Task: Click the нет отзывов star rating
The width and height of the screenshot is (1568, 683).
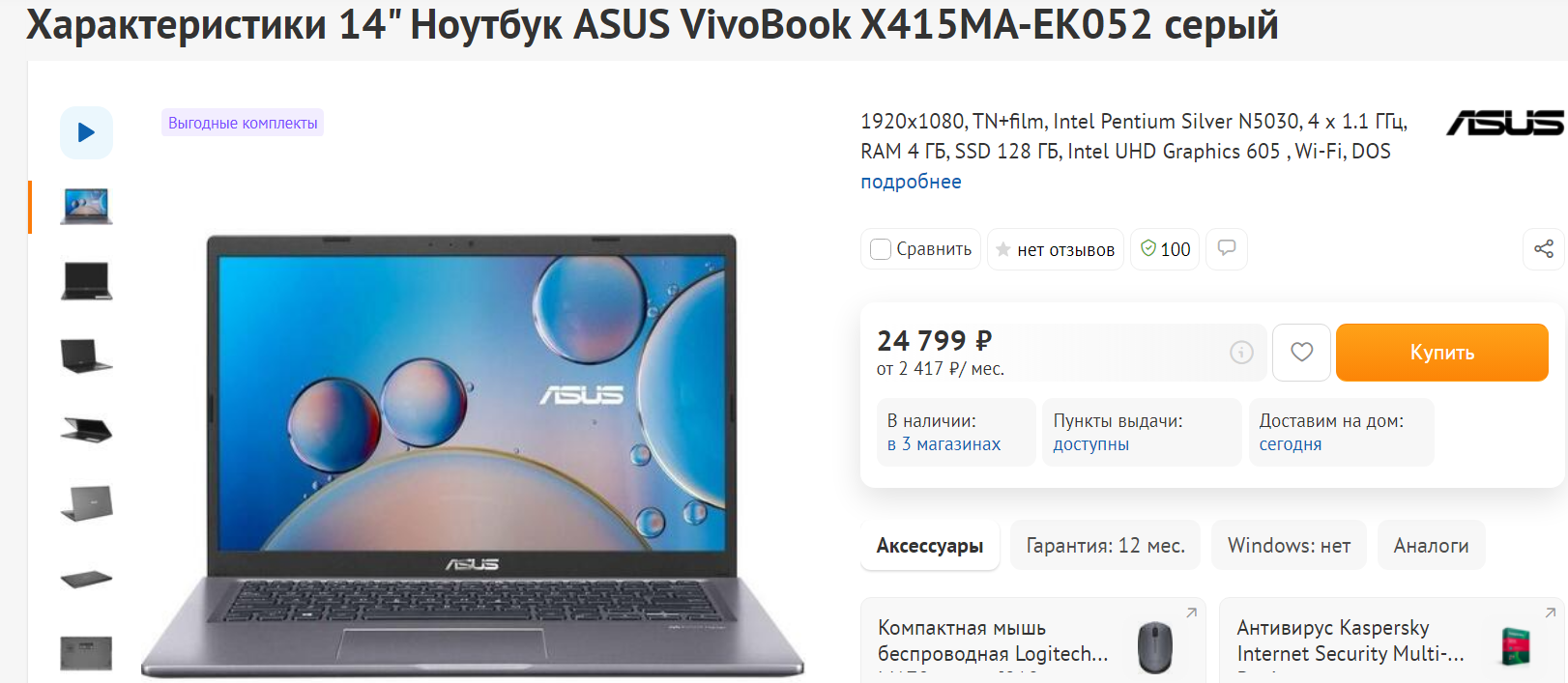Action: 1055,249
